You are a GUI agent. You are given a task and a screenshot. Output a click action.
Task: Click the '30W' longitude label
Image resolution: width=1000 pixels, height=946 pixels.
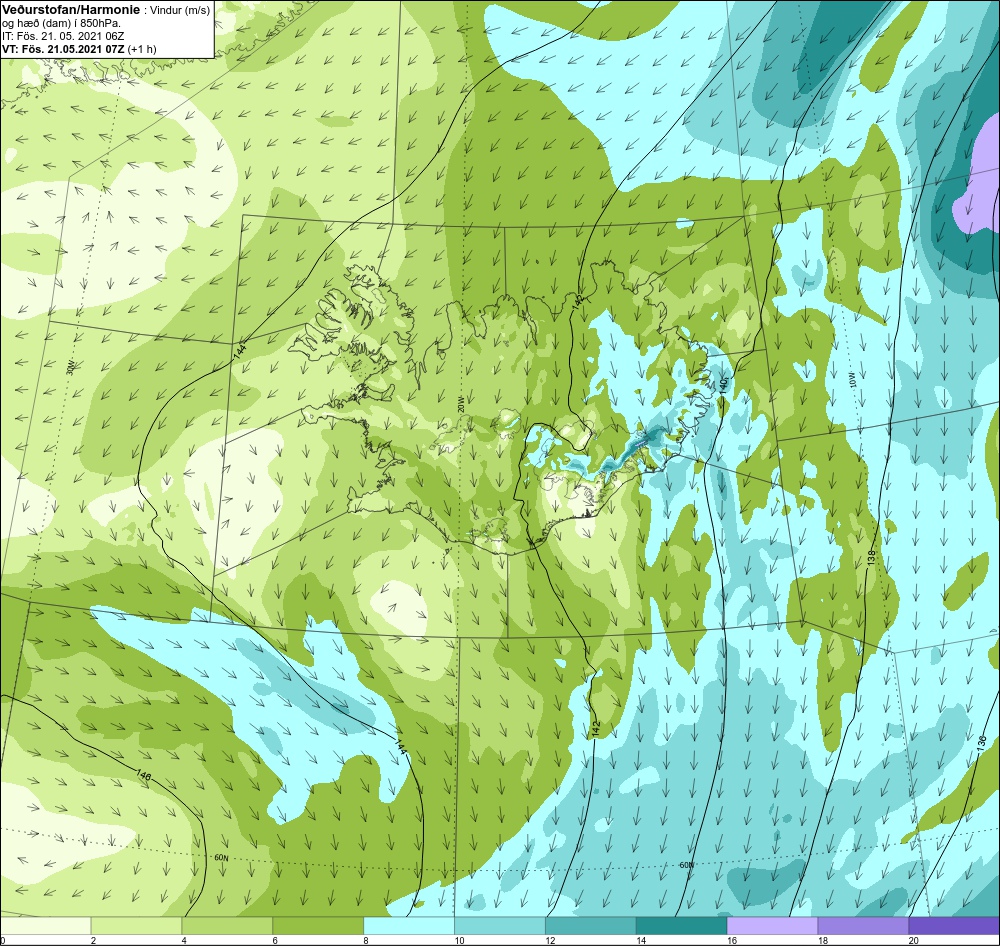coord(70,367)
